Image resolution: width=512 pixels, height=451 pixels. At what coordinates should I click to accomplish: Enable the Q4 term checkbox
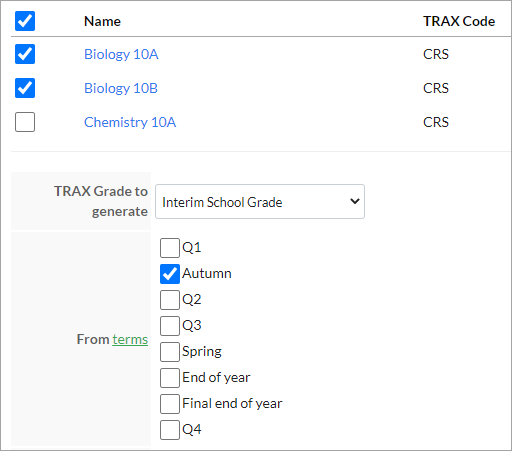tap(170, 430)
